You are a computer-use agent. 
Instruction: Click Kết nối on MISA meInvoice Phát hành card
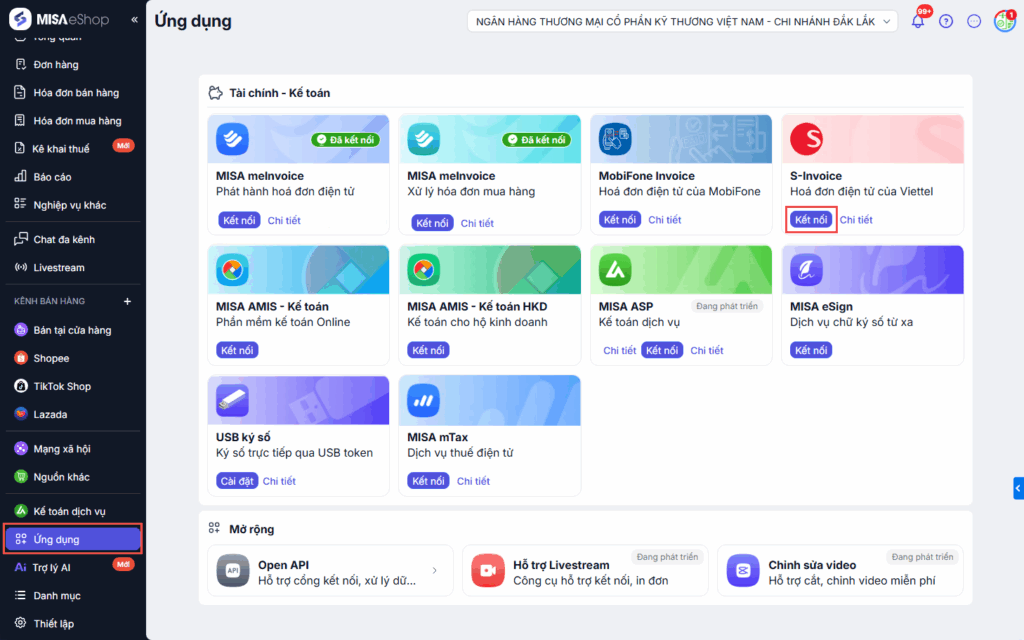click(x=239, y=221)
